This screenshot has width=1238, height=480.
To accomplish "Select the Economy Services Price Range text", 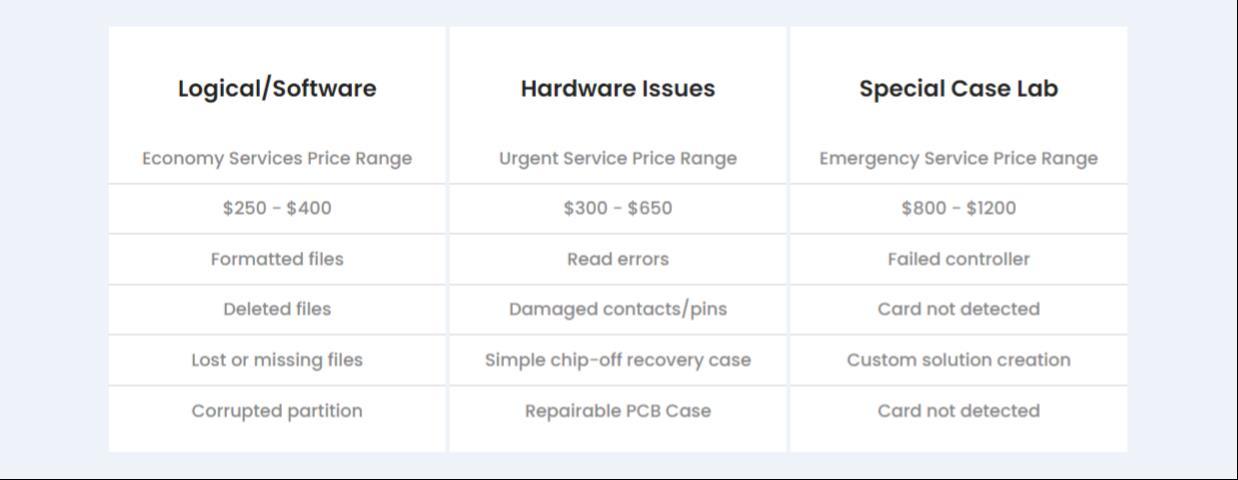I will 277,158.
